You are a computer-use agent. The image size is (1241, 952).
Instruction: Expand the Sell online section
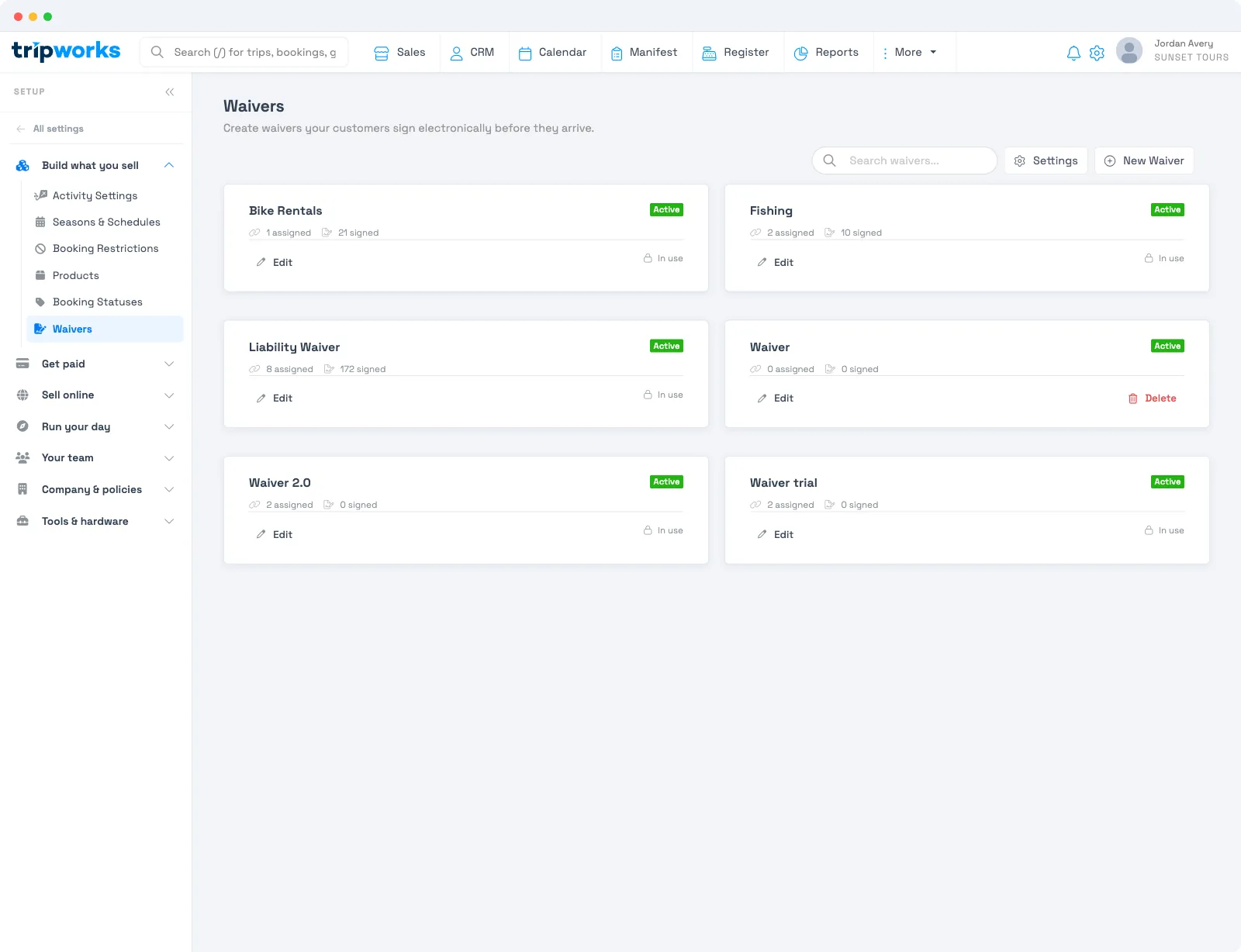[169, 395]
